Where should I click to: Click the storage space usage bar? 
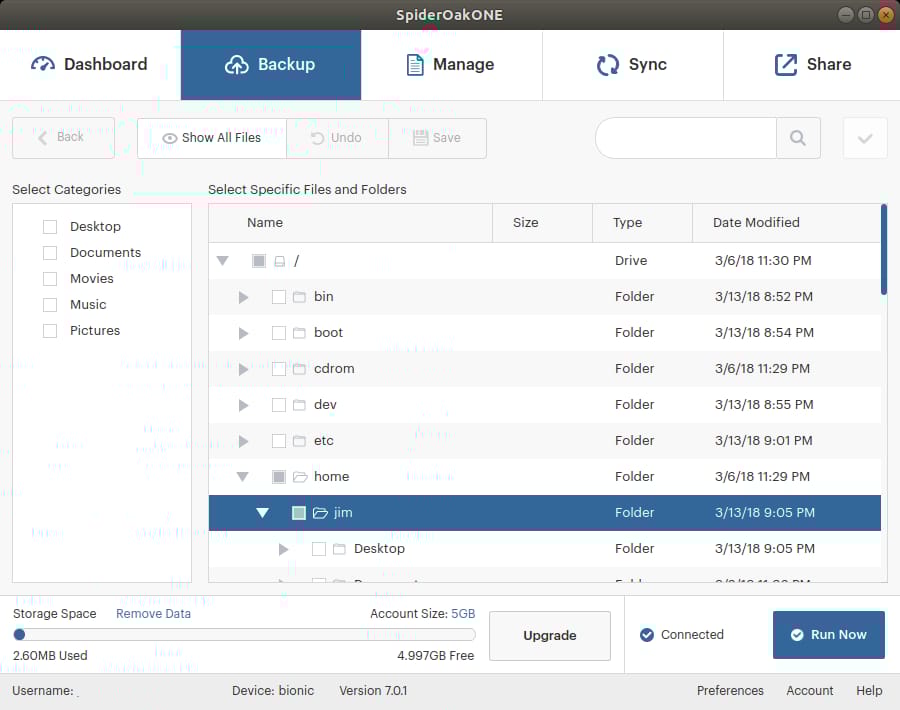(244, 635)
